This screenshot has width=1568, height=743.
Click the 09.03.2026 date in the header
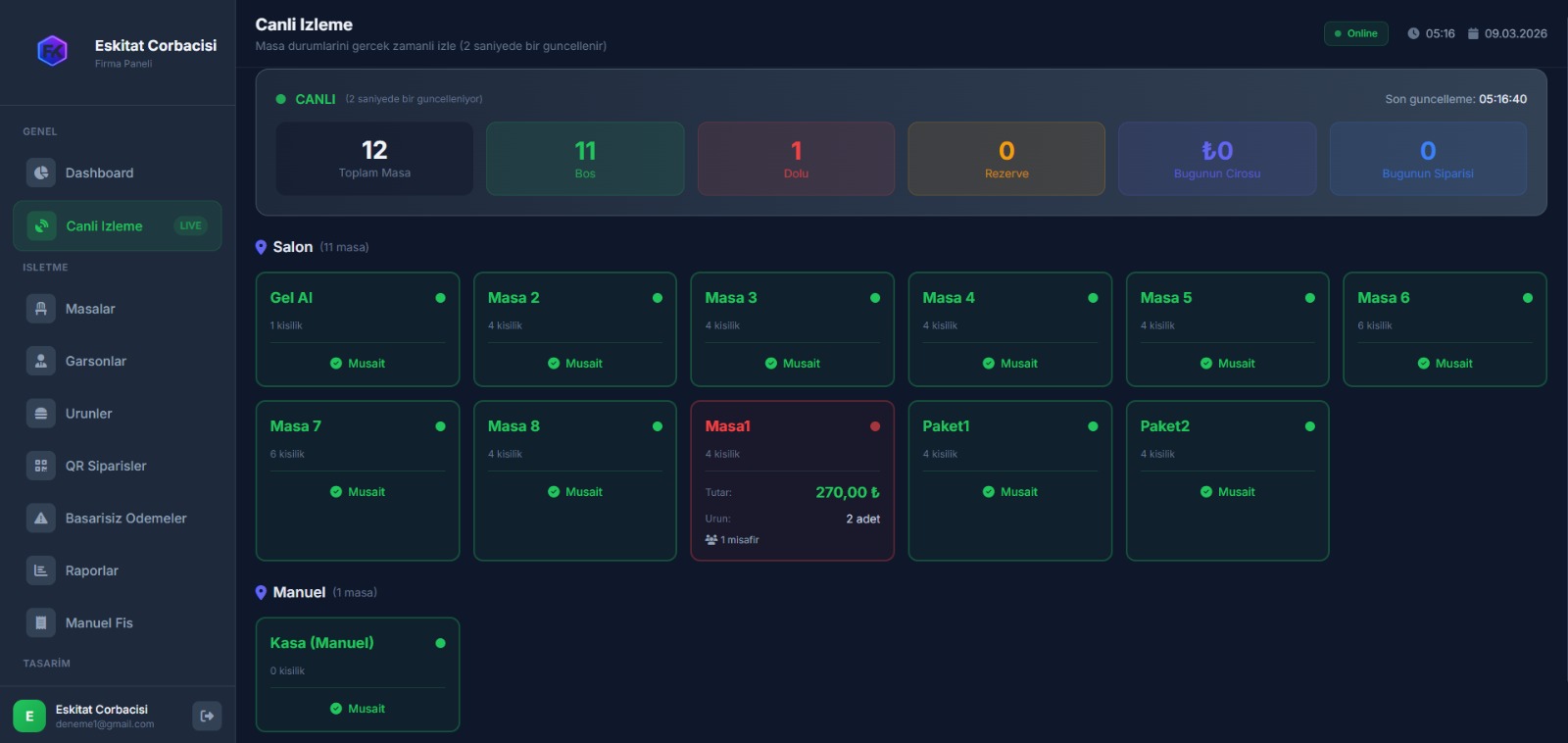(1515, 33)
